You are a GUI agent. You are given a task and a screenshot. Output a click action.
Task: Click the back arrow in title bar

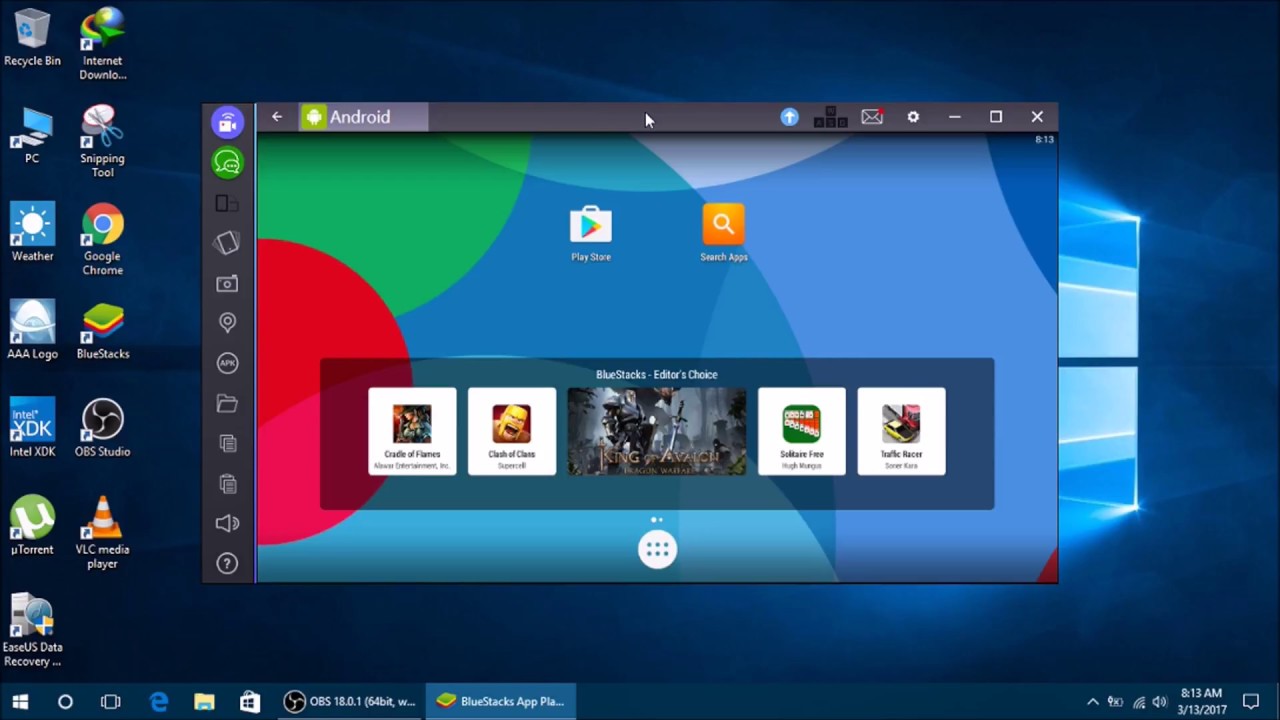click(x=277, y=117)
